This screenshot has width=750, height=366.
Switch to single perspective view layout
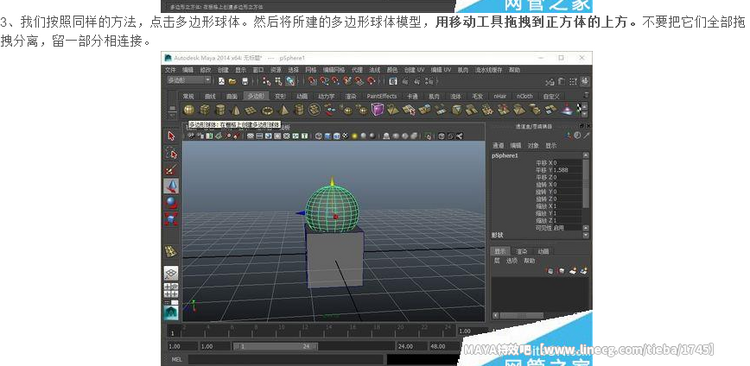coord(171,273)
